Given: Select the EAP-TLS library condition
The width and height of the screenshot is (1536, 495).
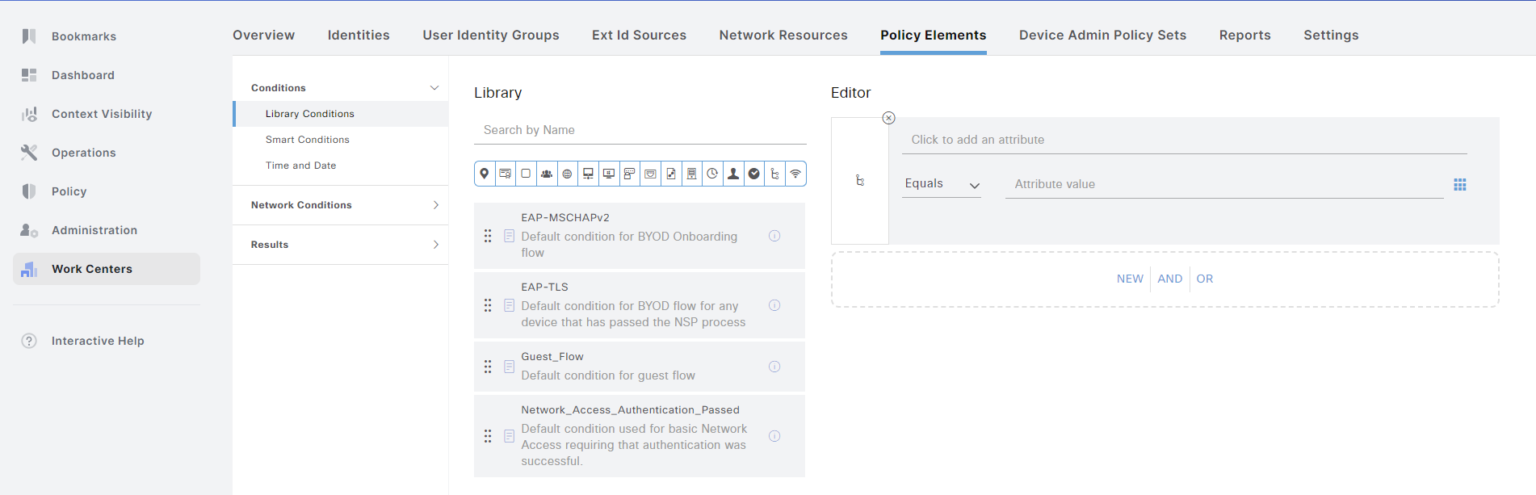Looking at the screenshot, I should coord(639,305).
